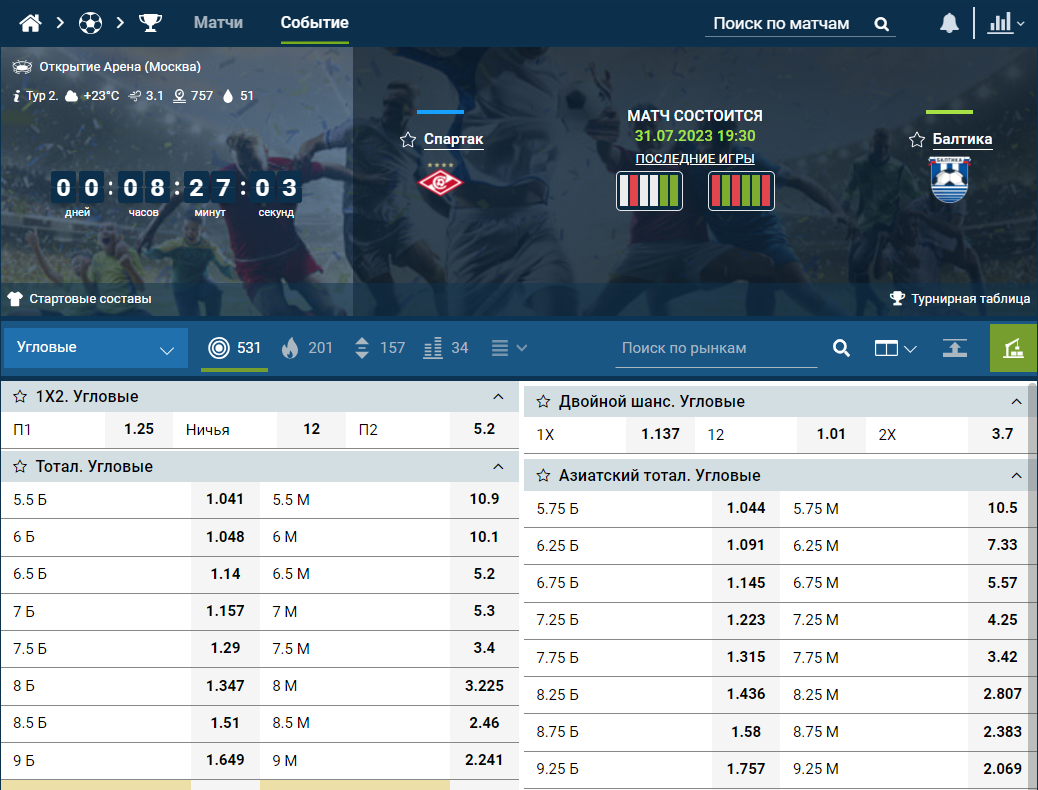Open Турнирная таблица link
The width and height of the screenshot is (1038, 790).
pyautogui.click(x=960, y=299)
